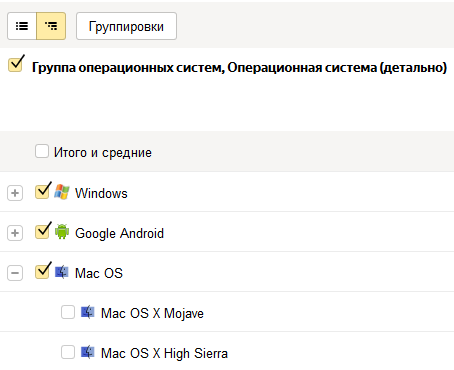Screen dimensions: 454x370
Task: Click the Mac OS X Mojave icon
Action: click(88, 312)
